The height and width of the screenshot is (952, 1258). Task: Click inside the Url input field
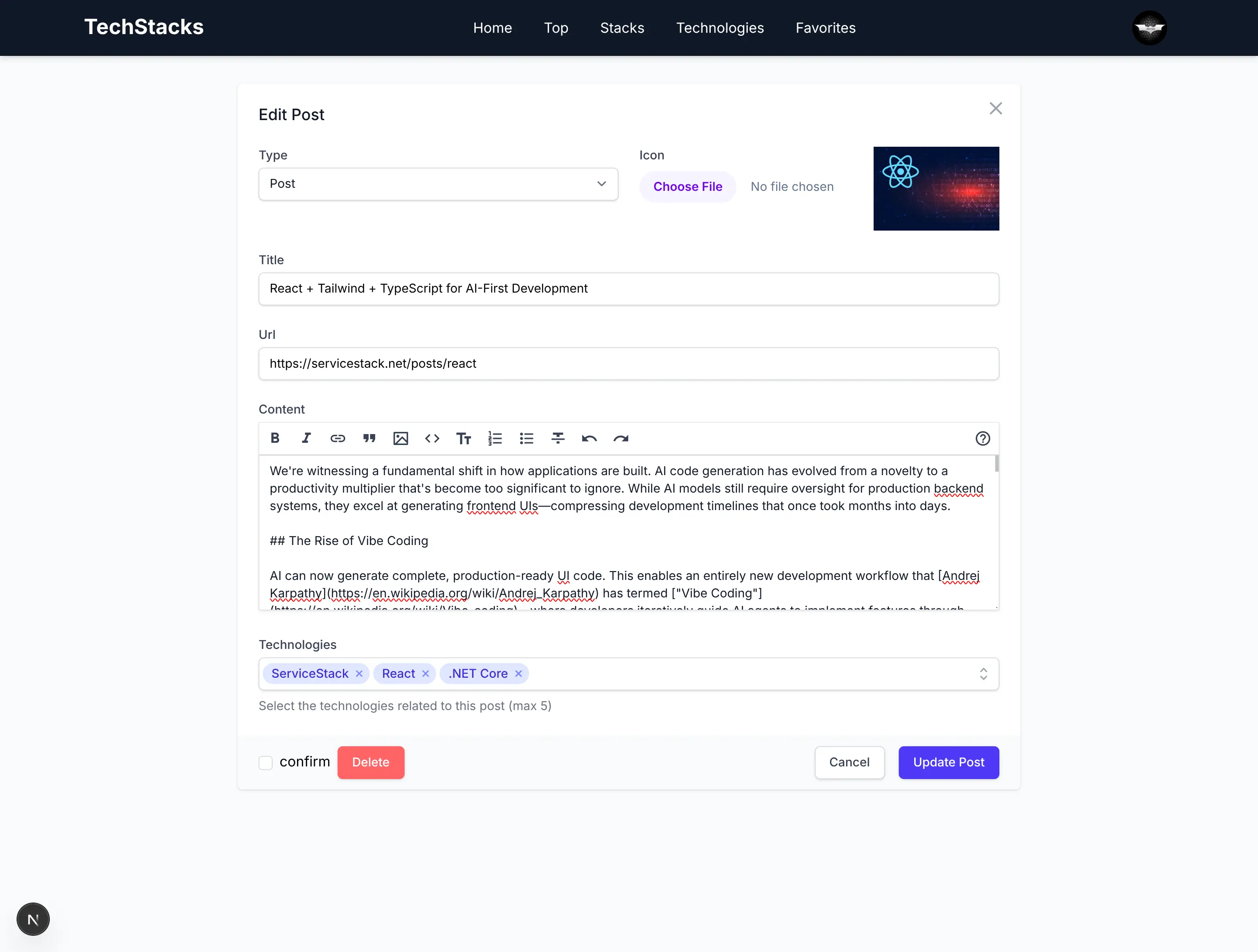pyautogui.click(x=629, y=363)
